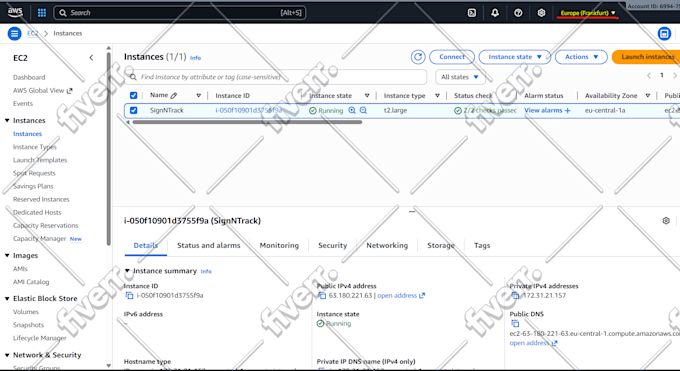The image size is (680, 371).
Task: Click the Connect button
Action: (452, 57)
